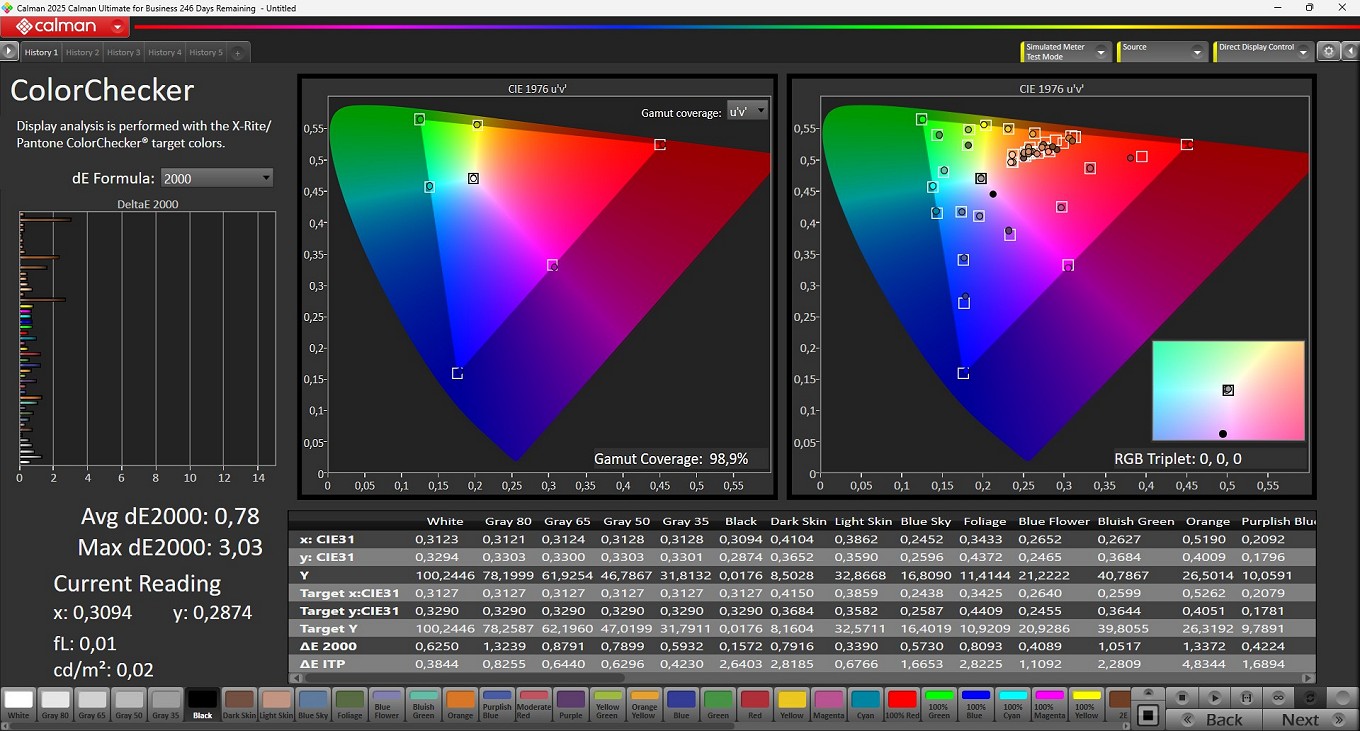This screenshot has width=1360, height=731.
Task: Select the 100% Blue color patch
Action: click(x=976, y=702)
